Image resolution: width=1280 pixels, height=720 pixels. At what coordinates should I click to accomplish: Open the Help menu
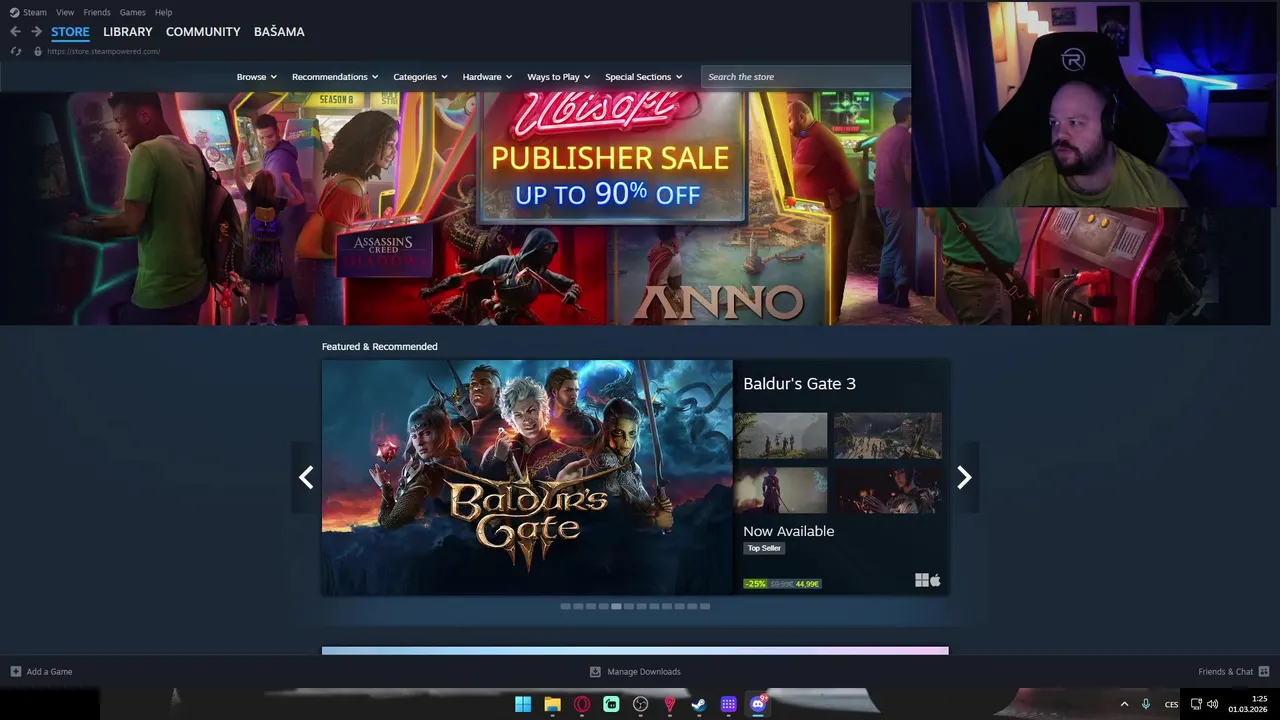tap(163, 12)
